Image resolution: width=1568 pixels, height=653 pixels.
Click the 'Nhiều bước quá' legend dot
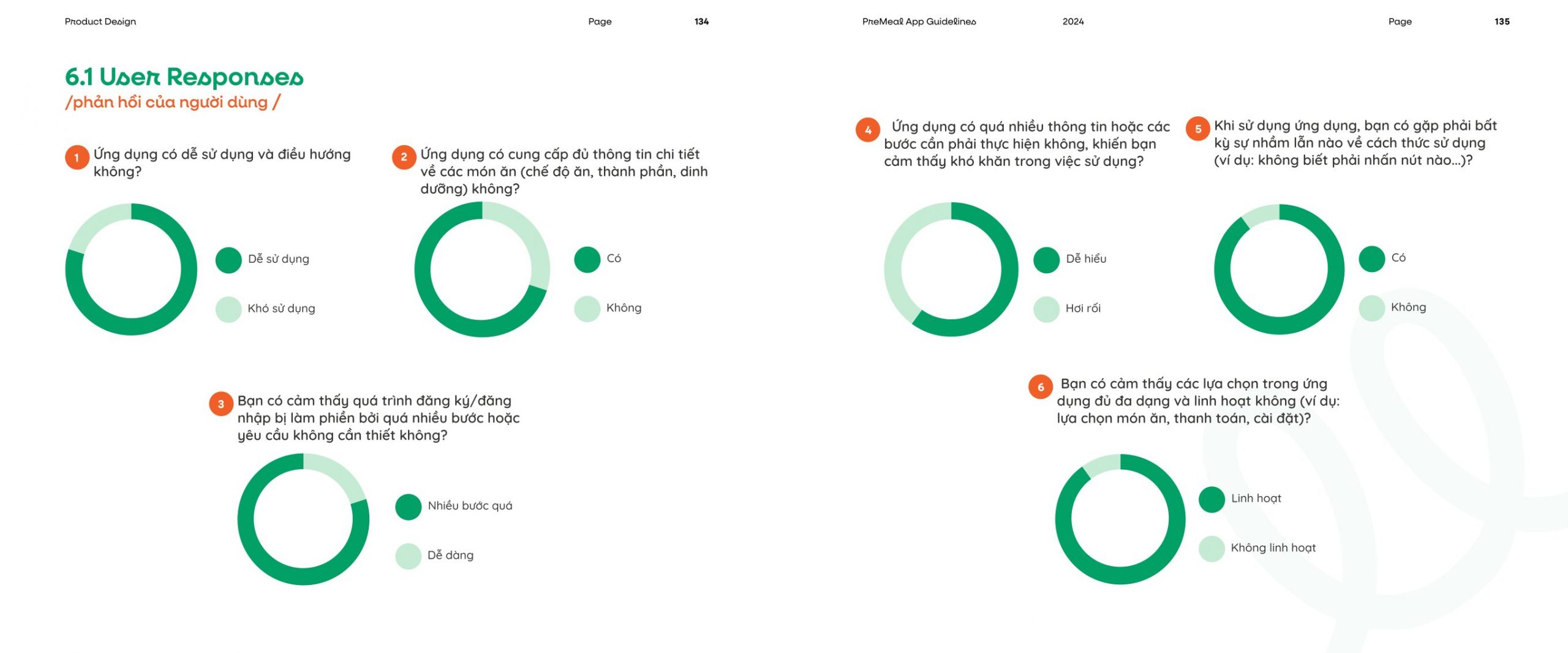(x=409, y=507)
